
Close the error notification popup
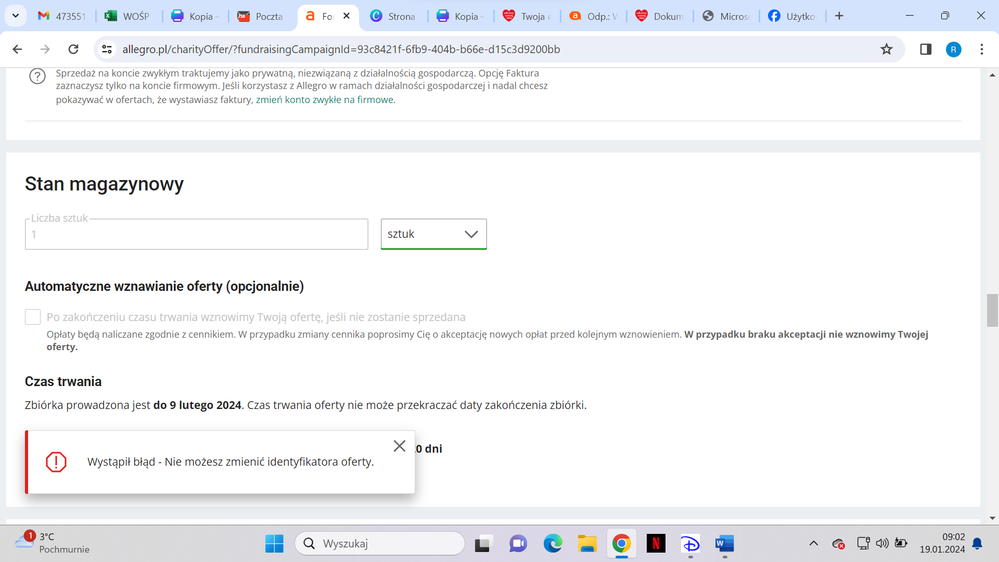[399, 446]
